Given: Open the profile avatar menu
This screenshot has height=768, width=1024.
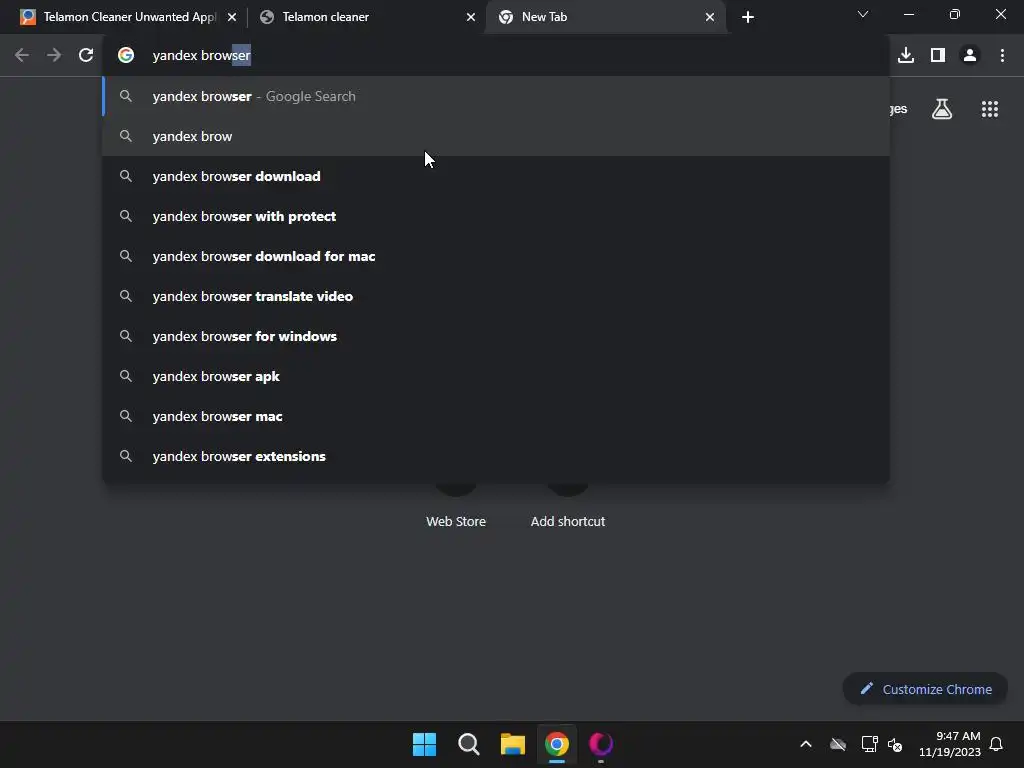Looking at the screenshot, I should click(x=970, y=56).
